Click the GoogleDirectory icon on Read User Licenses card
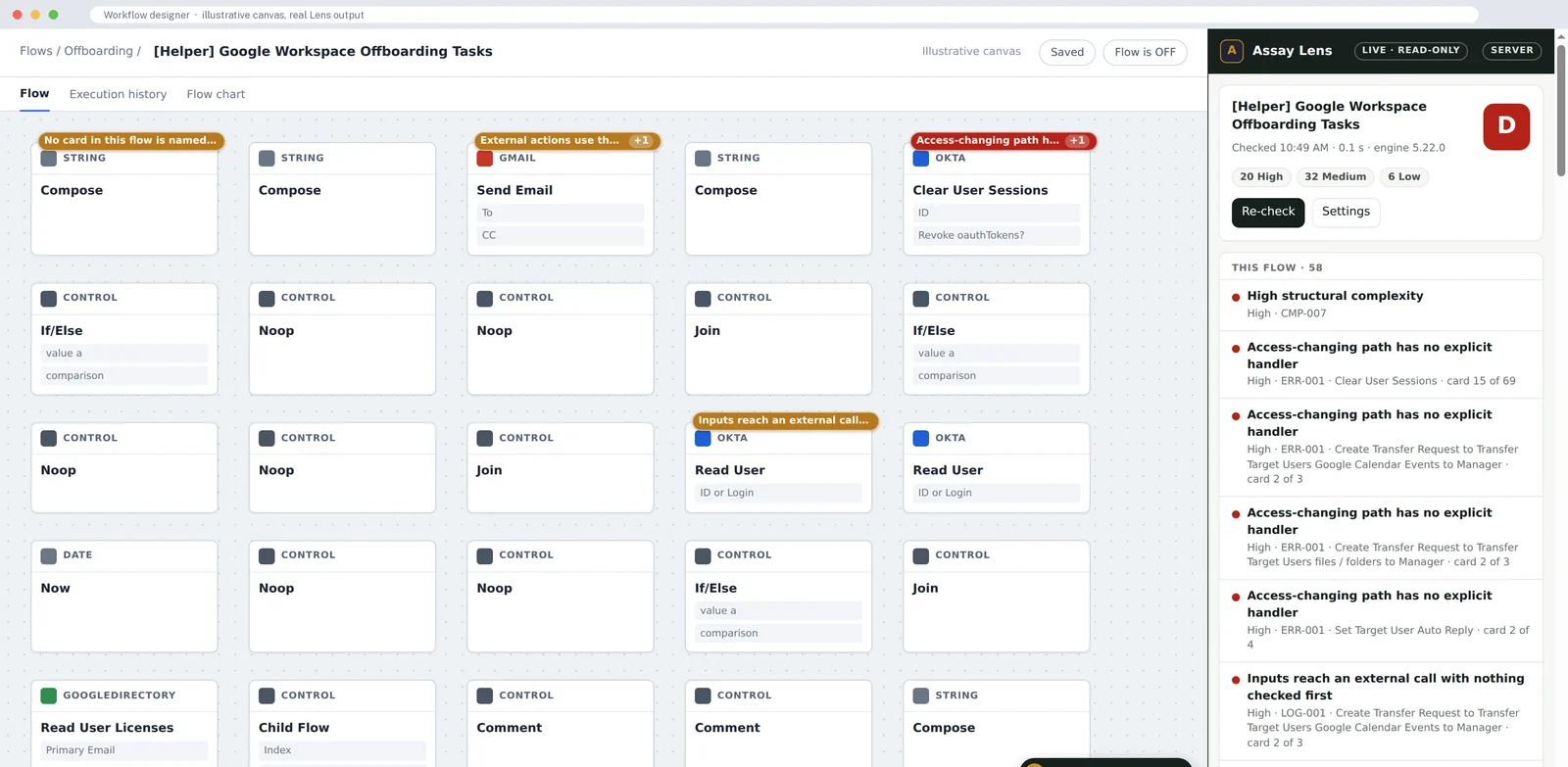 [x=48, y=695]
